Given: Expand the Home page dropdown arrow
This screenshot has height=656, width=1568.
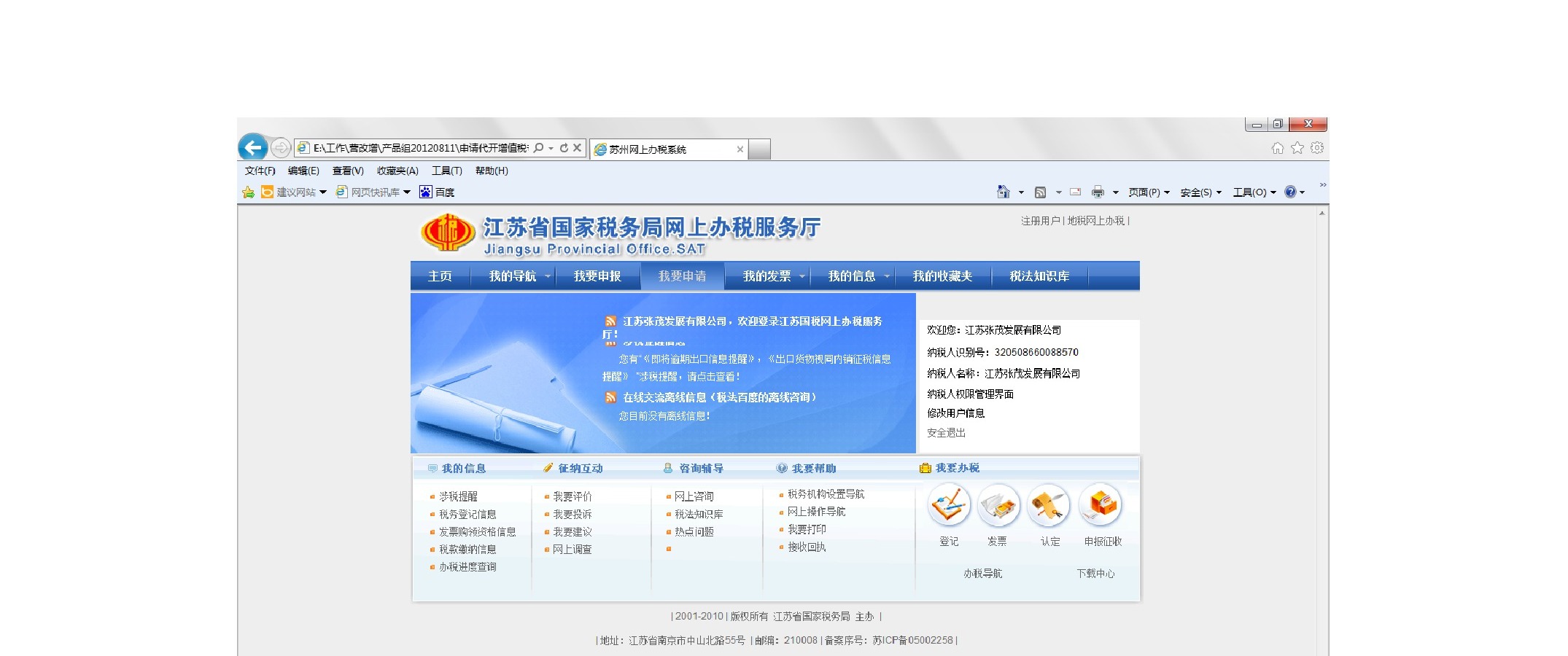Looking at the screenshot, I should tap(1021, 192).
